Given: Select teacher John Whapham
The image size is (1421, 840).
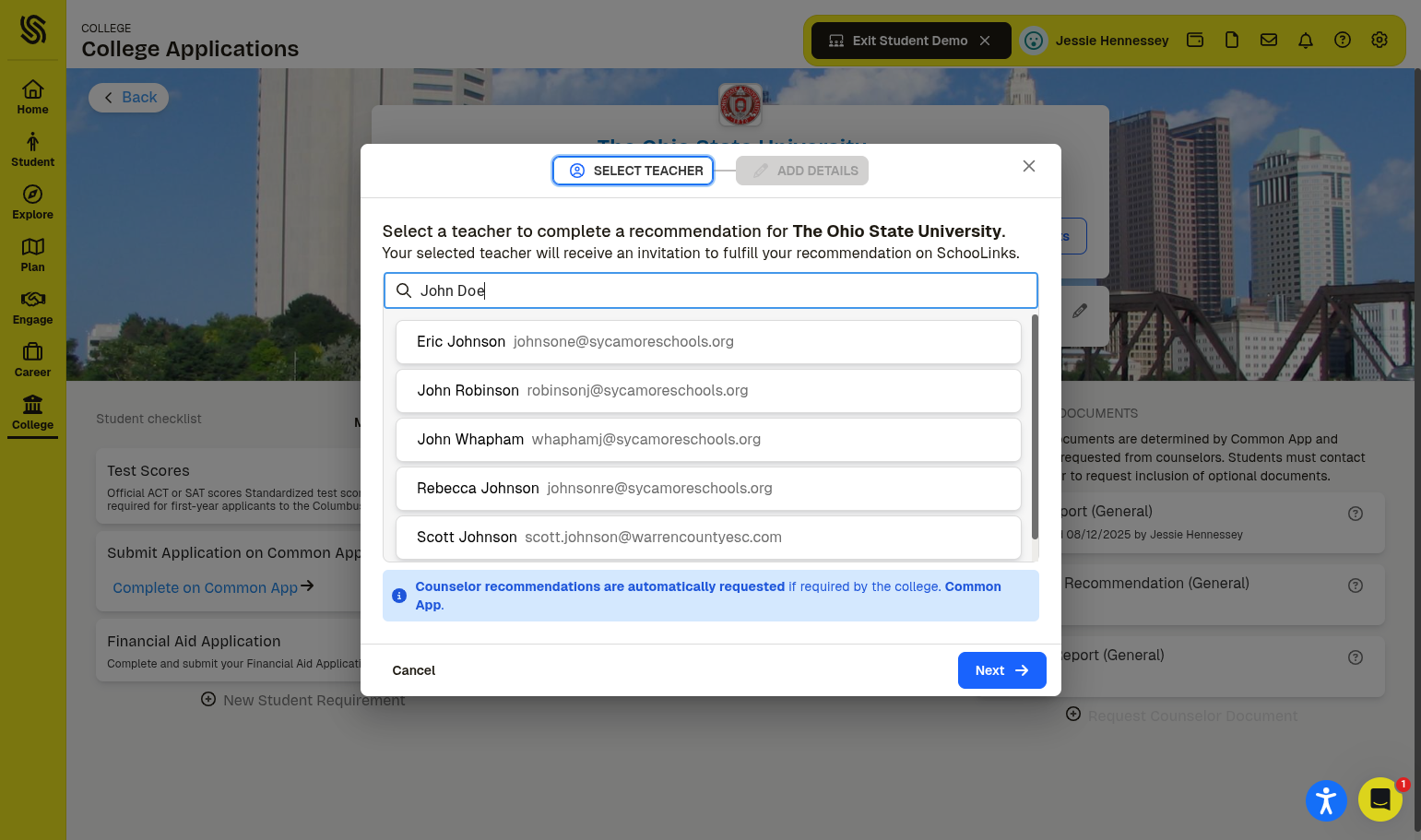Looking at the screenshot, I should (708, 440).
